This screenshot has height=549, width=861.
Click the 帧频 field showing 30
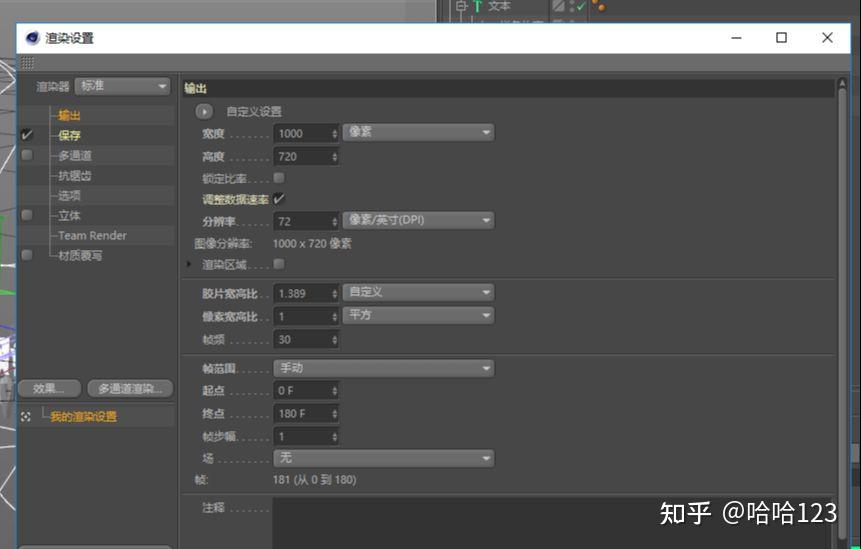coord(301,340)
